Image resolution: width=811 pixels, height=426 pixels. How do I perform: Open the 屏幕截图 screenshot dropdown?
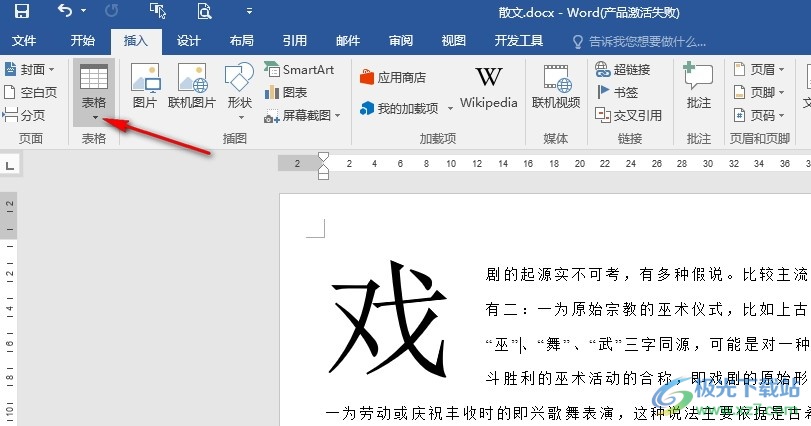click(x=303, y=116)
